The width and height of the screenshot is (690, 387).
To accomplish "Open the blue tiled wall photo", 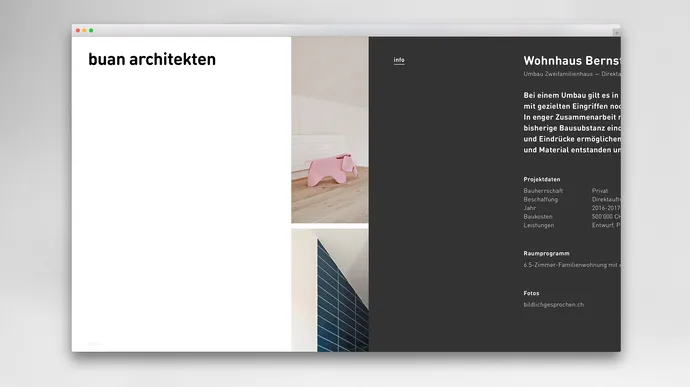I will coord(330,290).
